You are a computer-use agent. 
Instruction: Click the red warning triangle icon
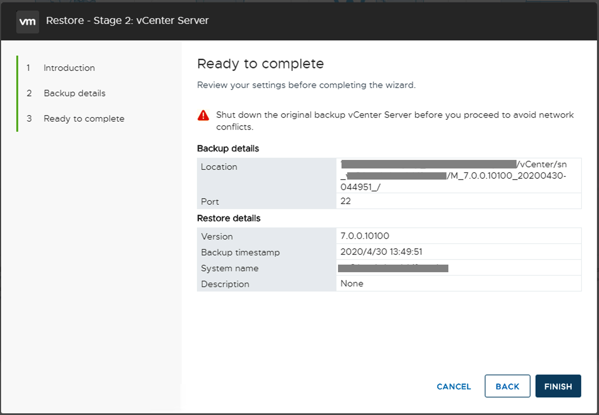coord(203,115)
